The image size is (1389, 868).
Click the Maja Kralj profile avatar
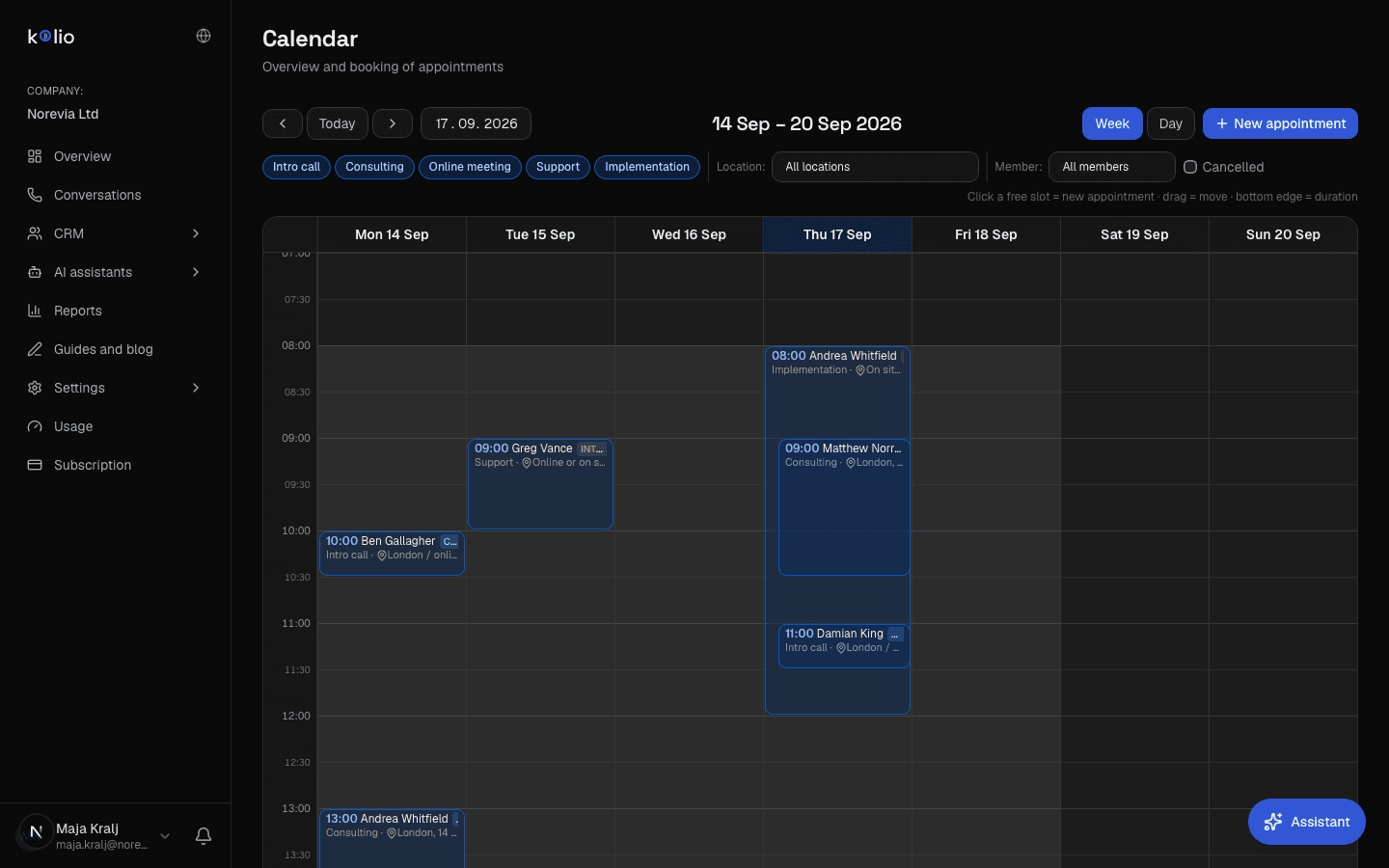[36, 831]
